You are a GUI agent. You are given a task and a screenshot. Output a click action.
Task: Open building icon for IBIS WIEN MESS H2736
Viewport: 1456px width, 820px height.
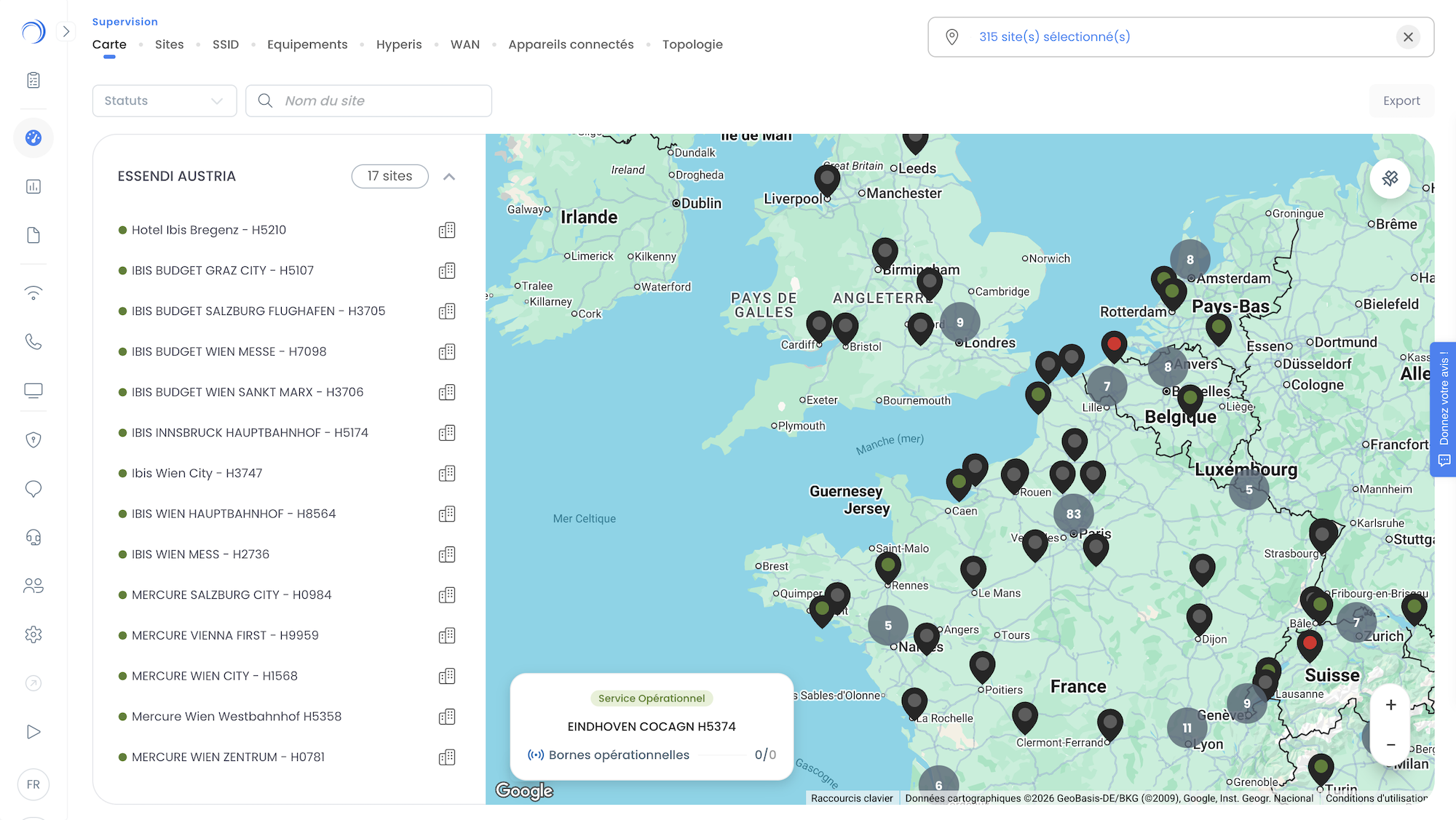coord(447,555)
